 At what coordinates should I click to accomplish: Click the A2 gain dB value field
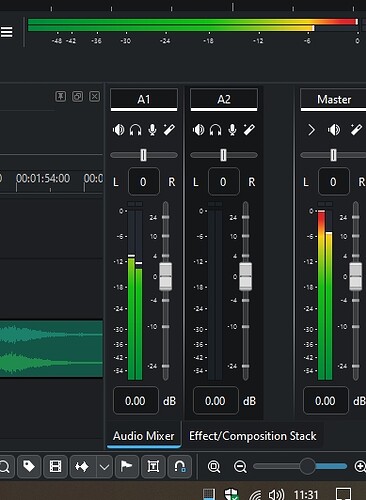point(216,400)
